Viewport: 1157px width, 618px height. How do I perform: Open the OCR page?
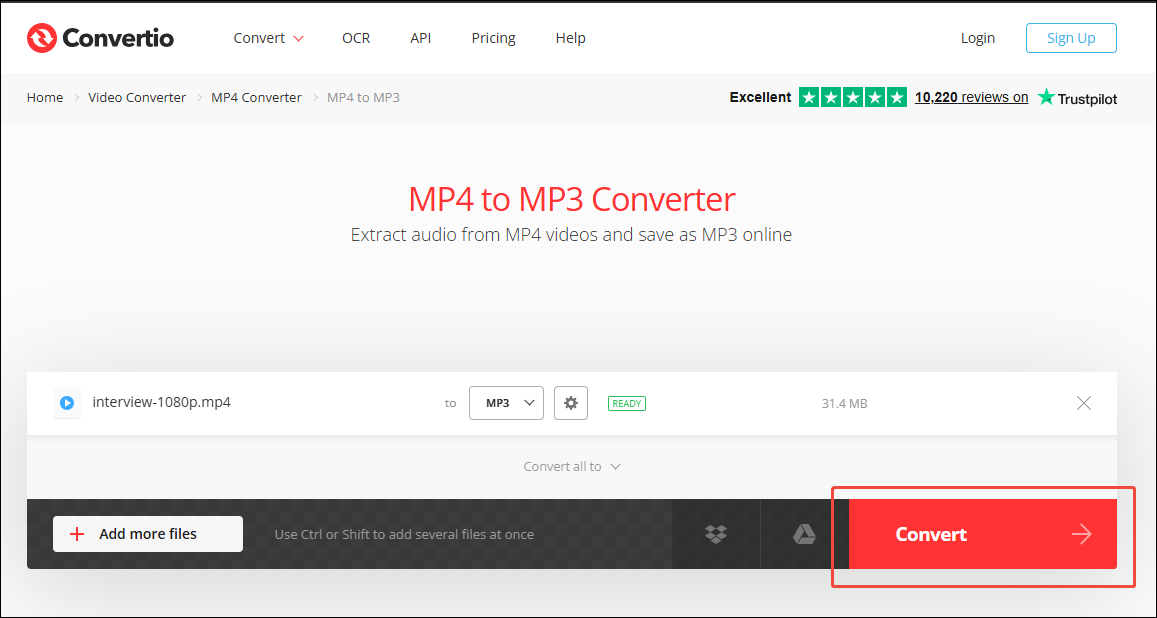pyautogui.click(x=356, y=38)
